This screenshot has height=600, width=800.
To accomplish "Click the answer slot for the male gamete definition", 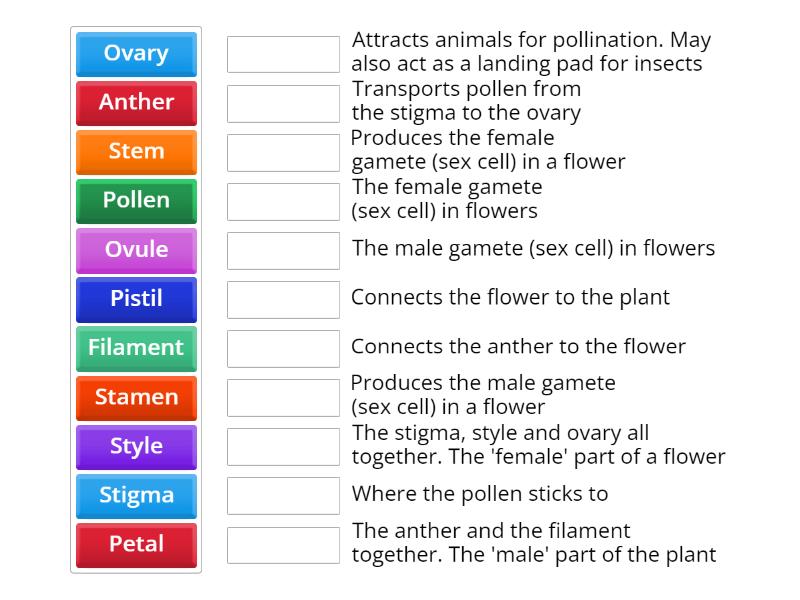I will tap(283, 250).
